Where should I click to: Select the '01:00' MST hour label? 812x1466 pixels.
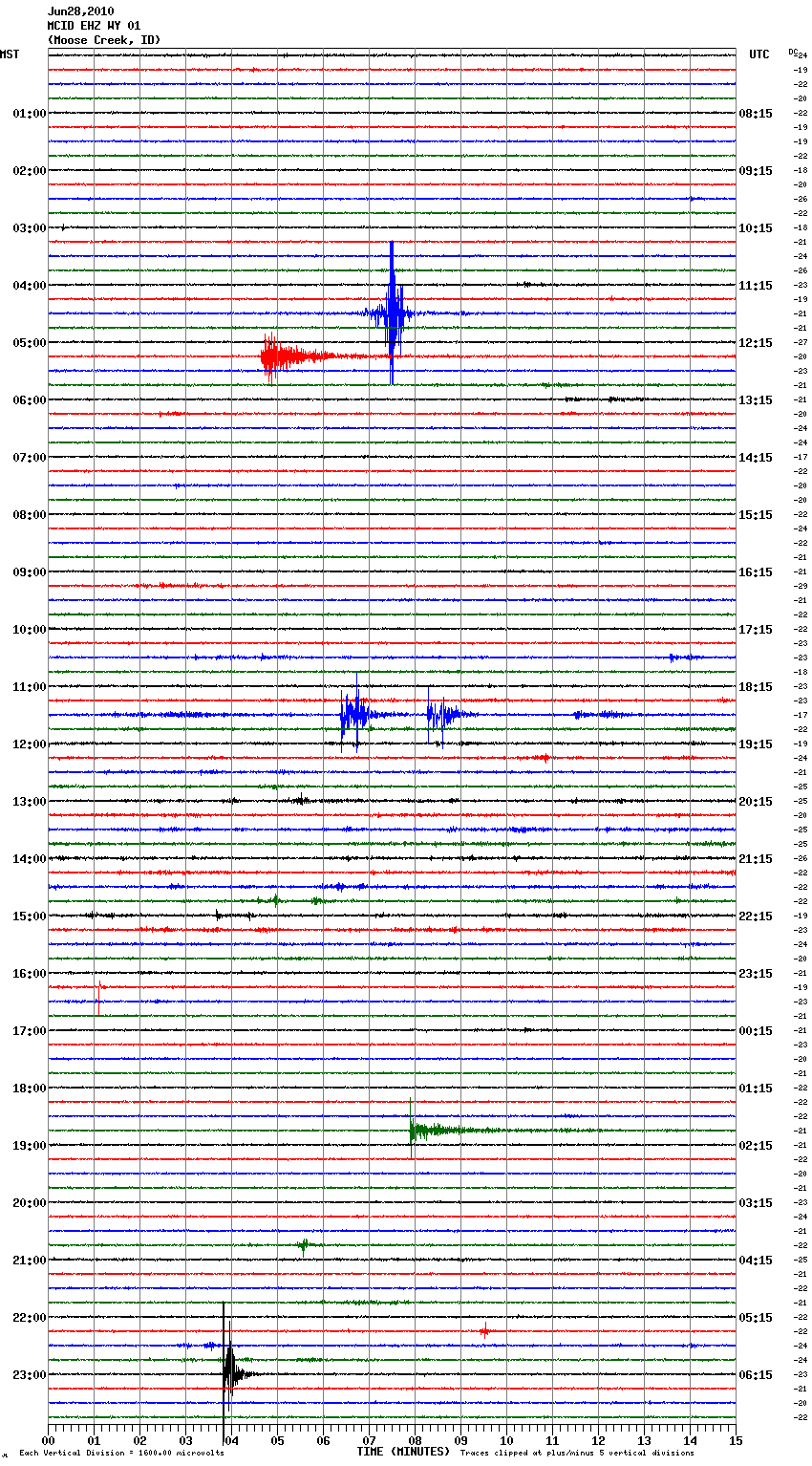pyautogui.click(x=29, y=114)
